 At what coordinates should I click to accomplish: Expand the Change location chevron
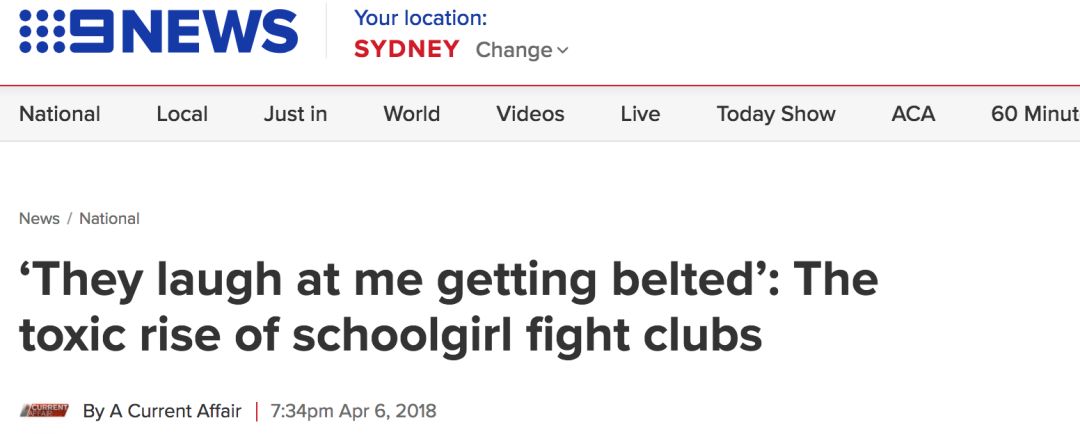click(x=563, y=50)
